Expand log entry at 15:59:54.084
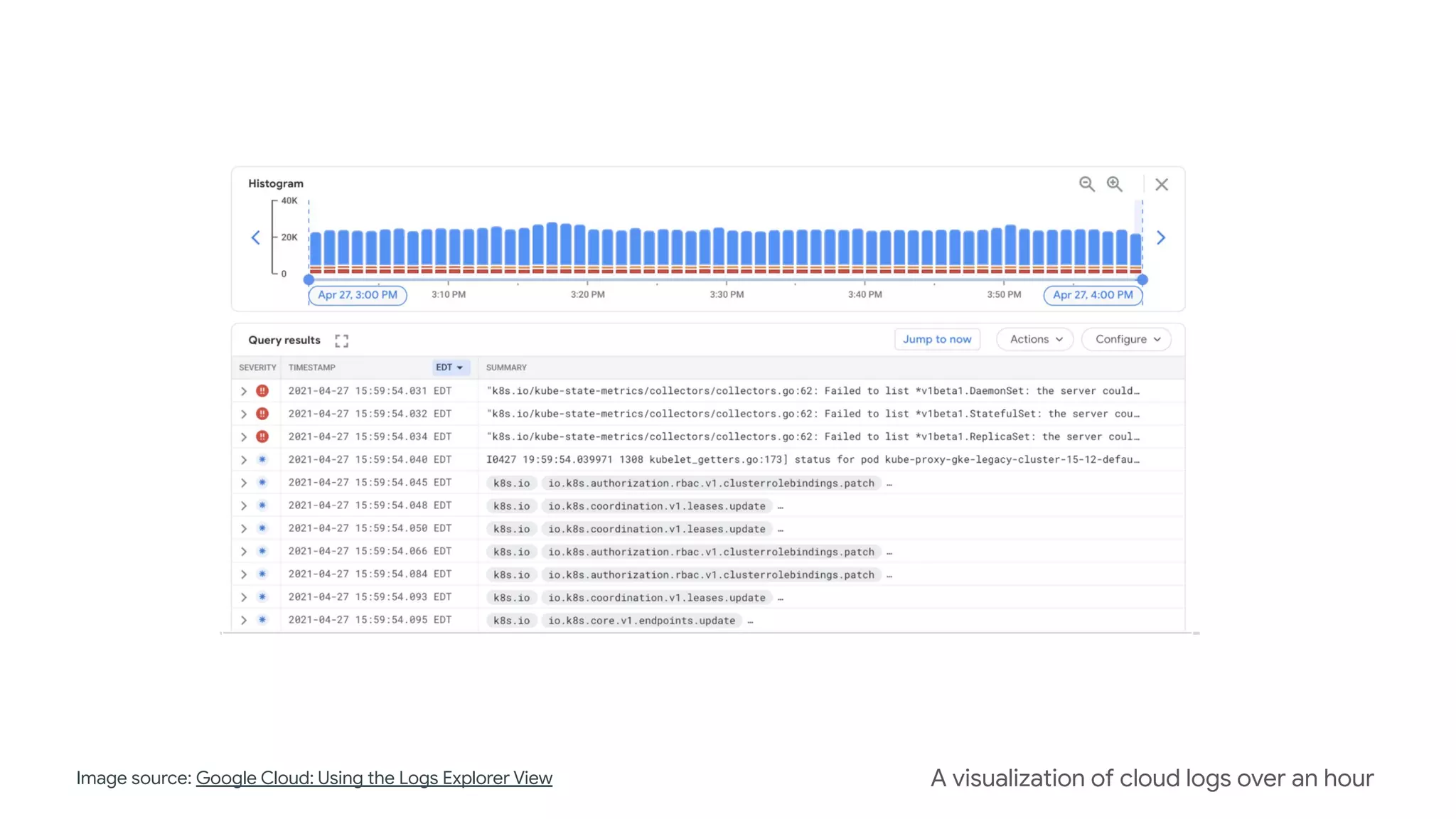The width and height of the screenshot is (1456, 819). [x=244, y=574]
